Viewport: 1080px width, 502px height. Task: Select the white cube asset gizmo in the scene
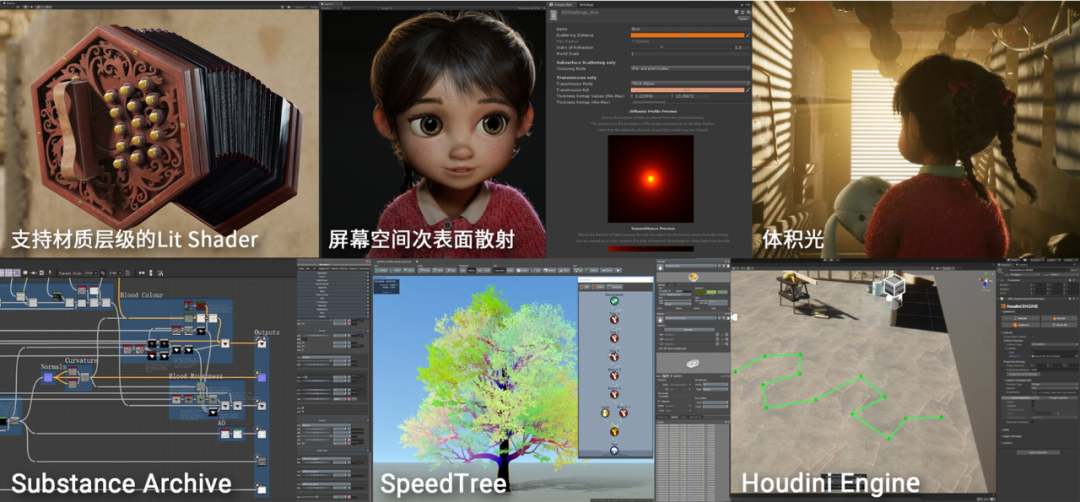point(895,286)
